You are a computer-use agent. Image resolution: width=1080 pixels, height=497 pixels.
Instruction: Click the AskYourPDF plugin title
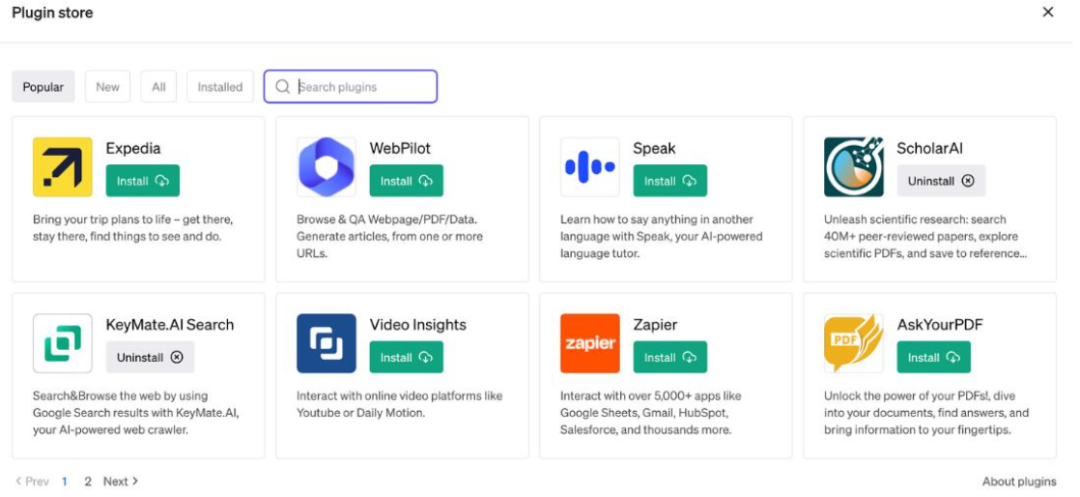click(939, 324)
